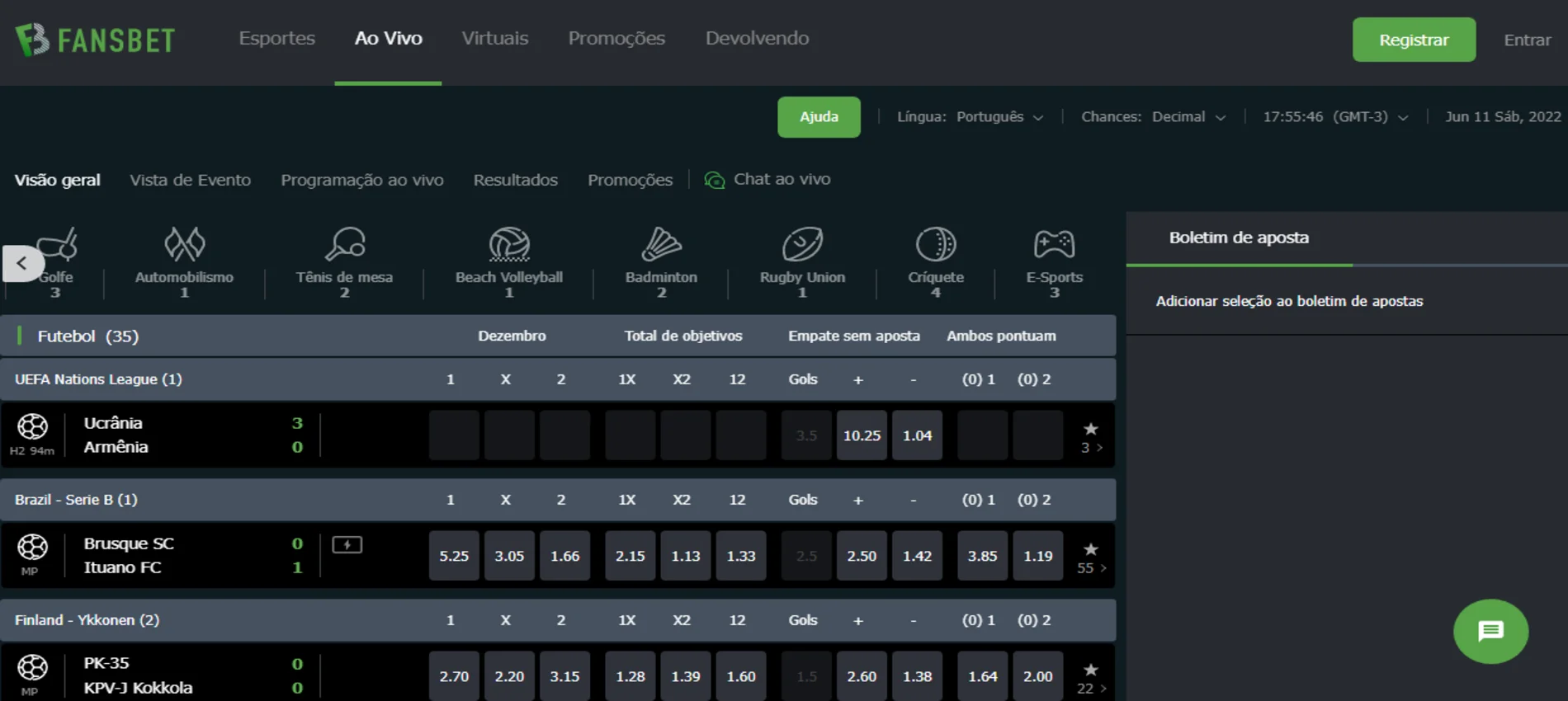Click the Registrar button
Image resolution: width=1568 pixels, height=701 pixels.
click(x=1414, y=40)
